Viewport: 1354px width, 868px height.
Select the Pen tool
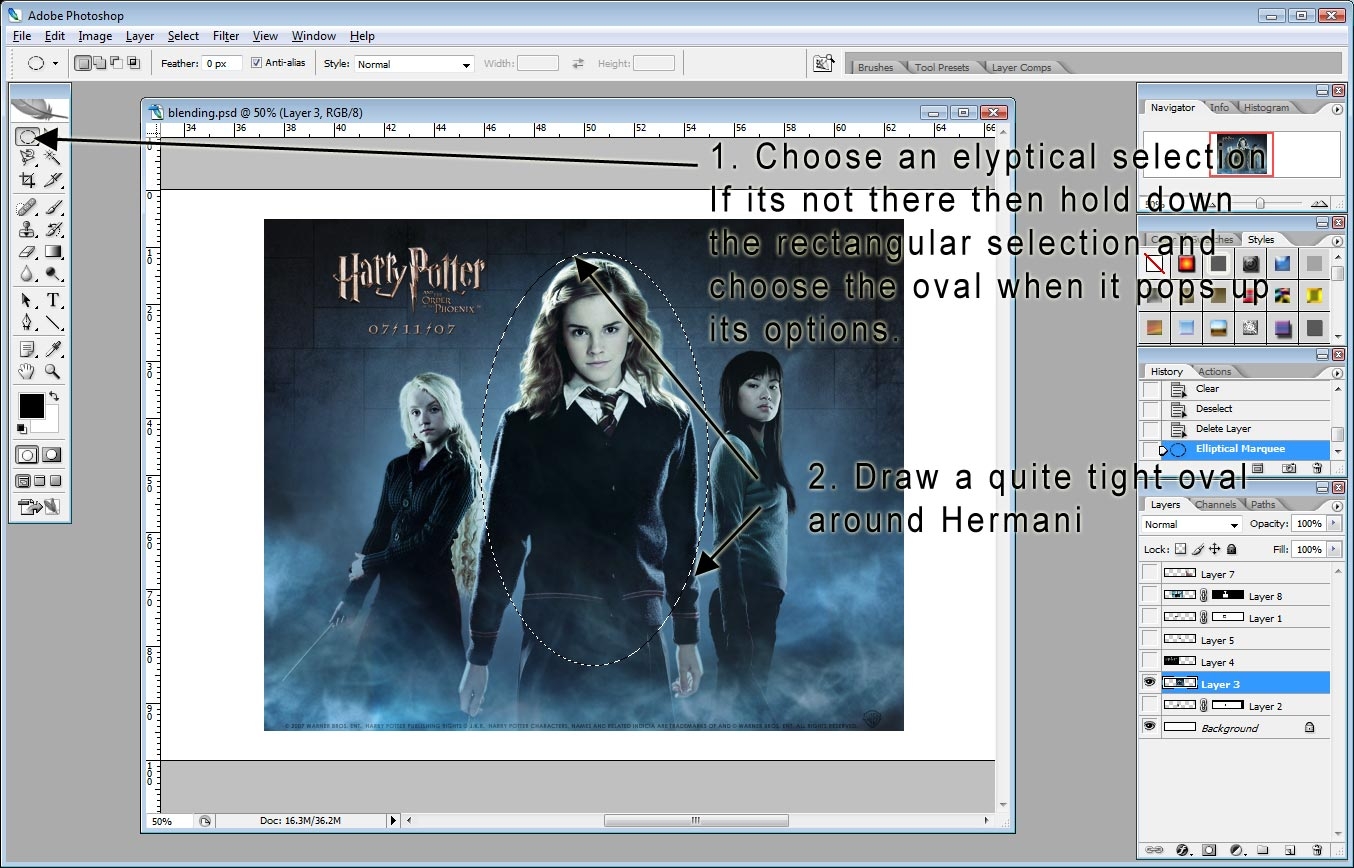point(27,321)
